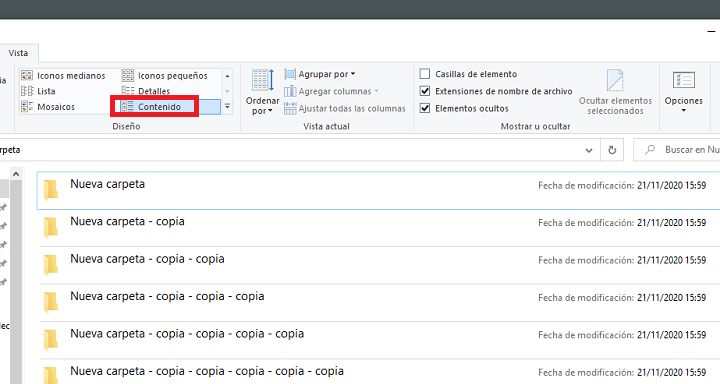Move the layout gallery down one row
Image resolution: width=720 pixels, height=384 pixels.
227,91
